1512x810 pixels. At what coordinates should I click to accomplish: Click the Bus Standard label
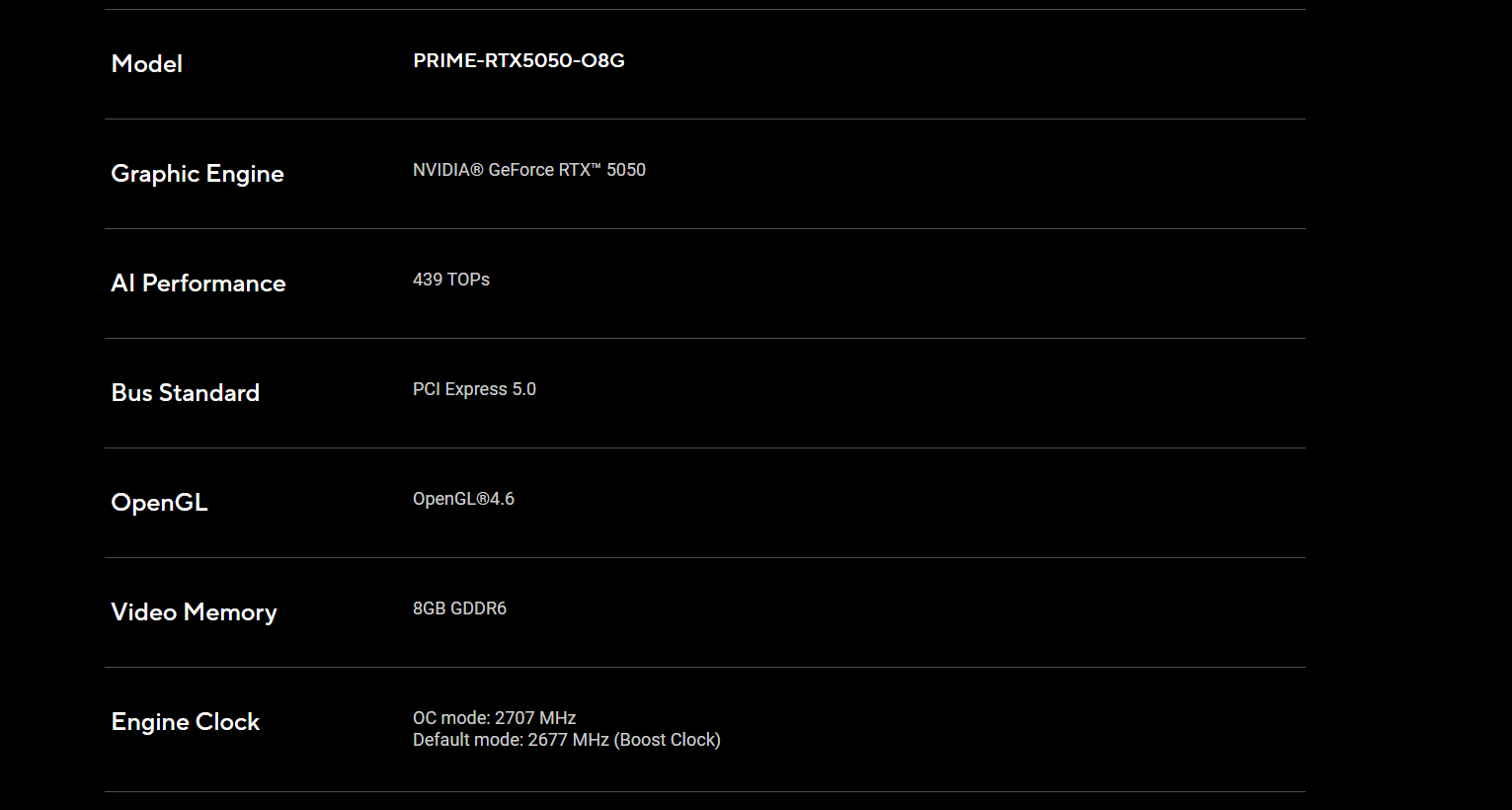[x=186, y=393]
